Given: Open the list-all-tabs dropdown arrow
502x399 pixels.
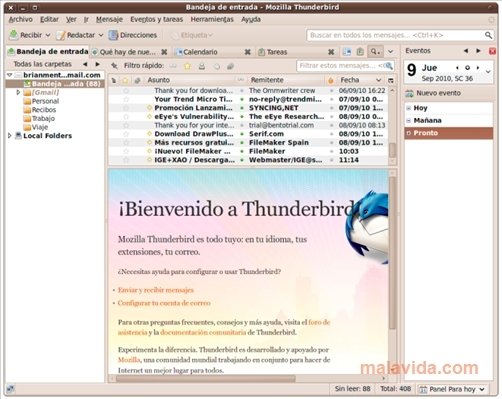Looking at the screenshot, I should pos(390,52).
